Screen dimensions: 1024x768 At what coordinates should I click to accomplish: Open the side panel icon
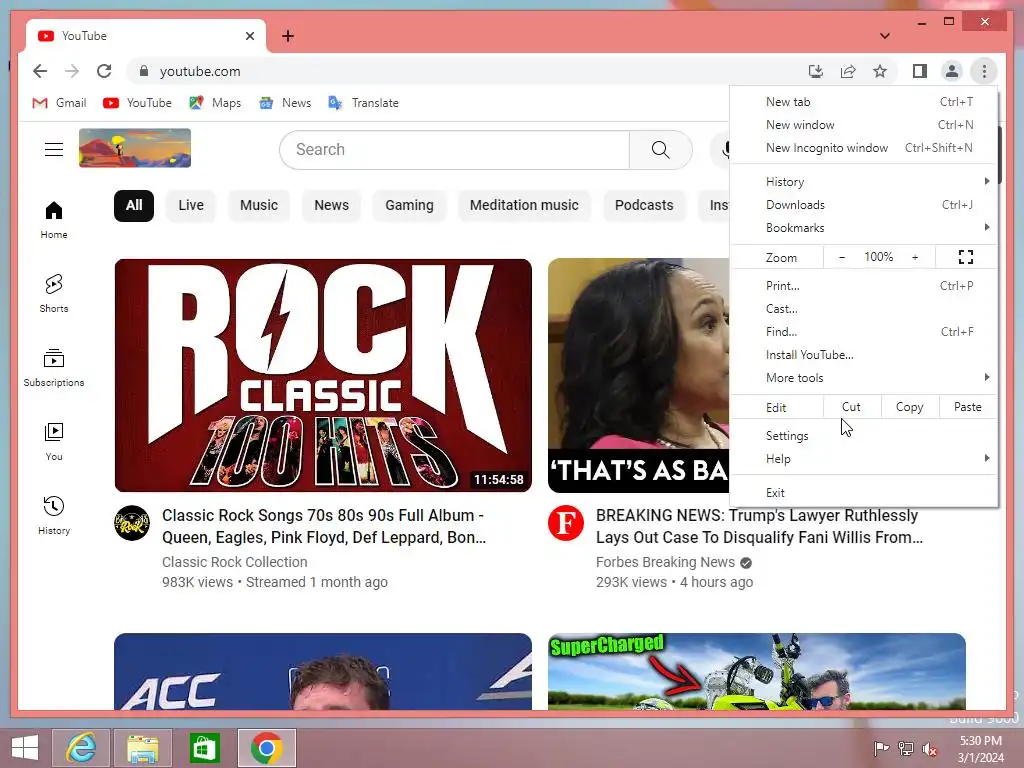920,71
